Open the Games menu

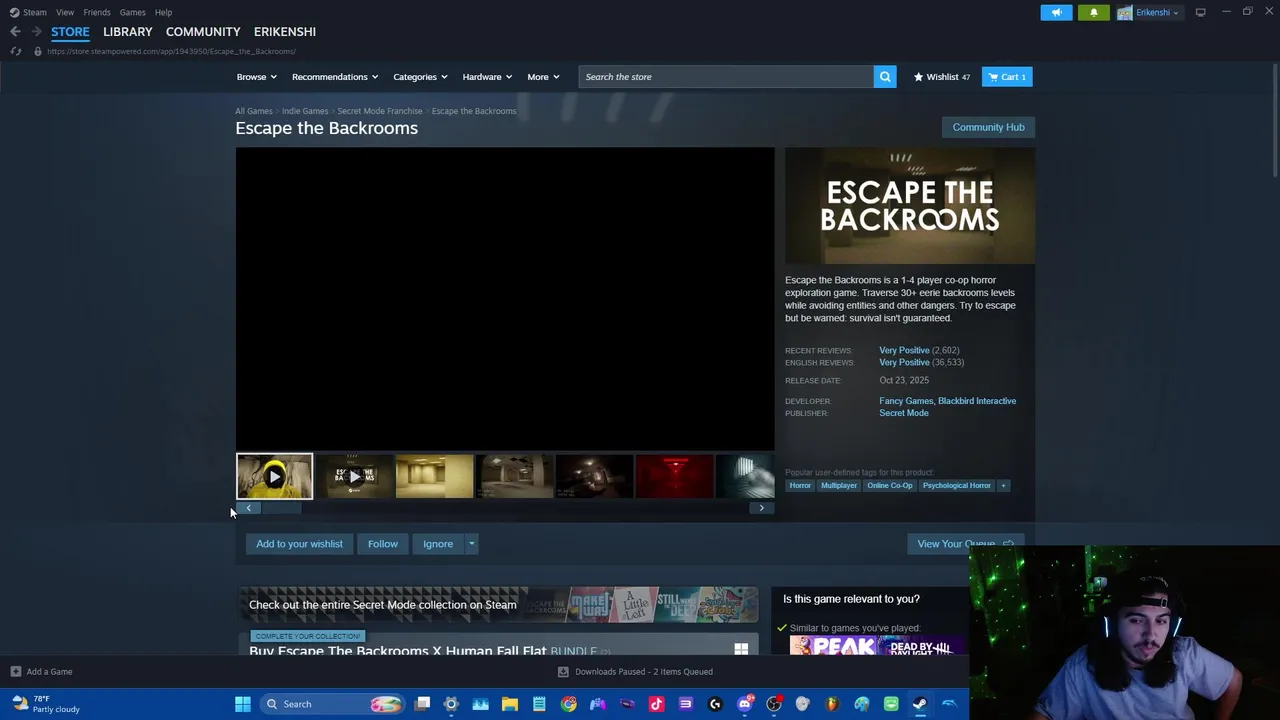pos(132,12)
